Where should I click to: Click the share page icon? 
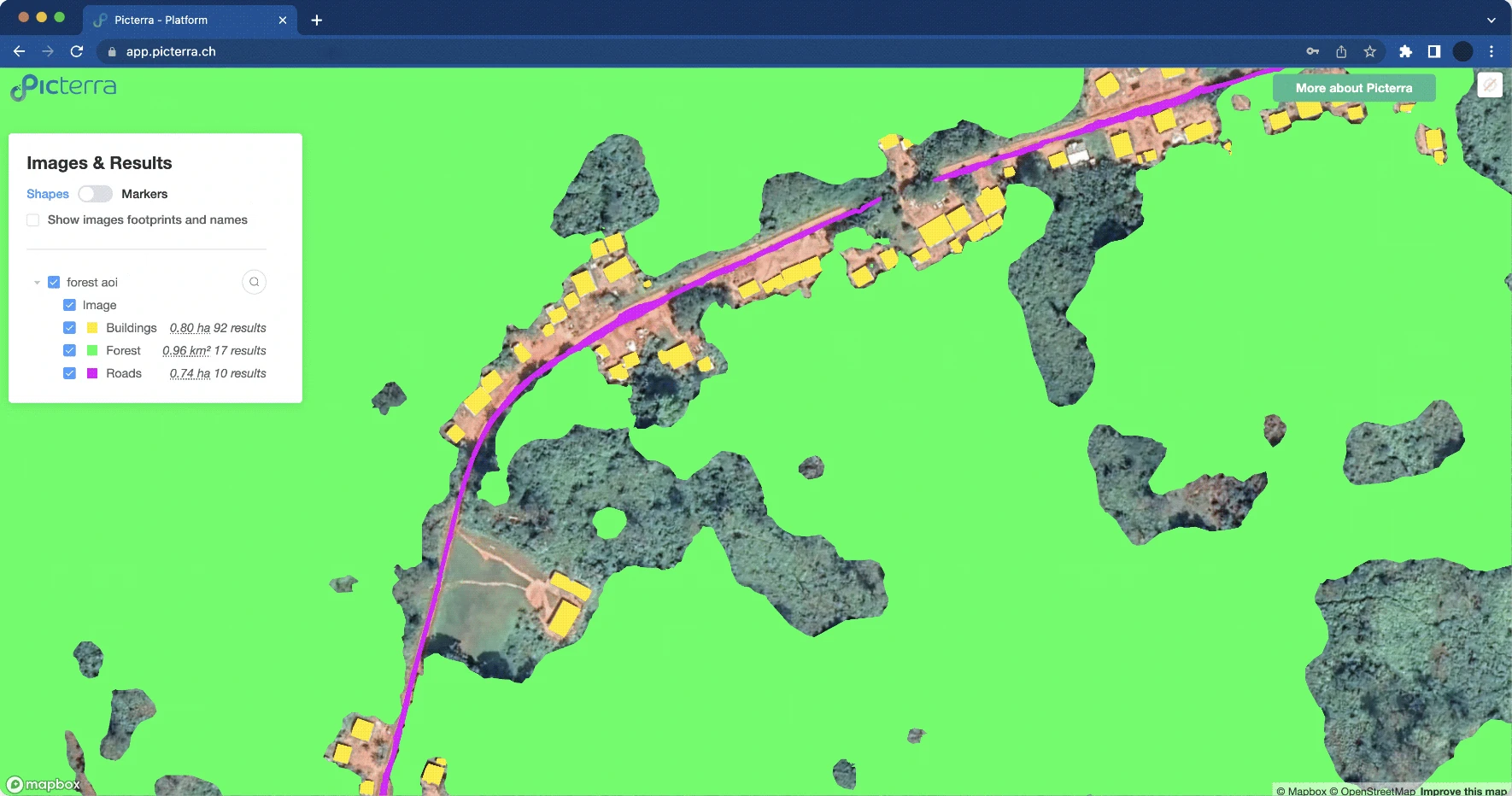1341,51
